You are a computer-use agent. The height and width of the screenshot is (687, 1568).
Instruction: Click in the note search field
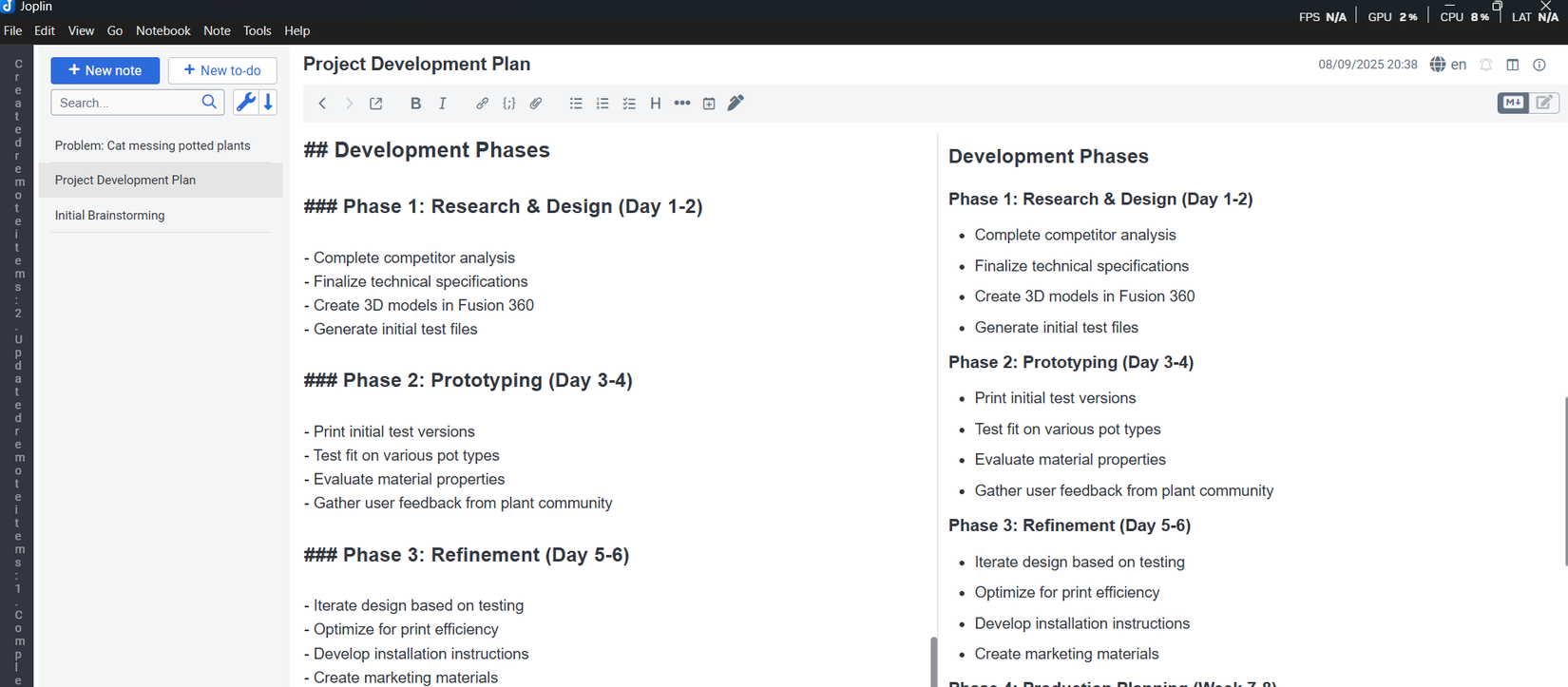[x=127, y=103]
